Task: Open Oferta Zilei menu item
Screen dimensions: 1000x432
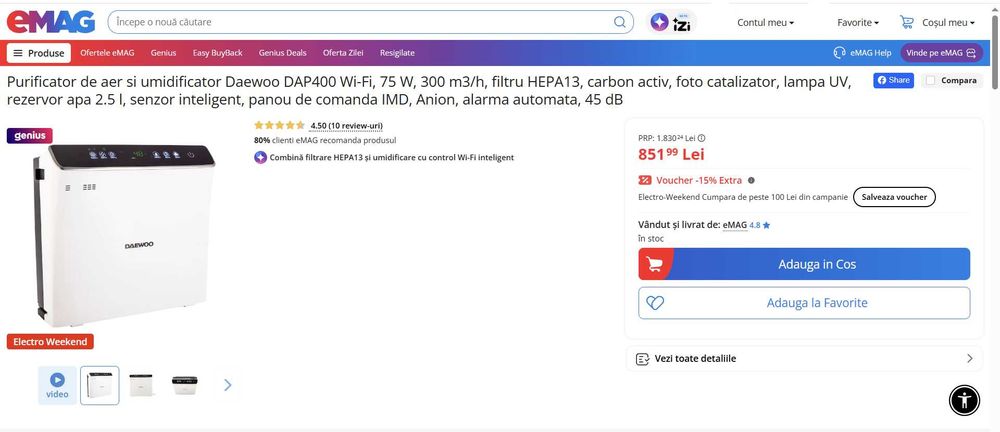Action: [x=343, y=53]
